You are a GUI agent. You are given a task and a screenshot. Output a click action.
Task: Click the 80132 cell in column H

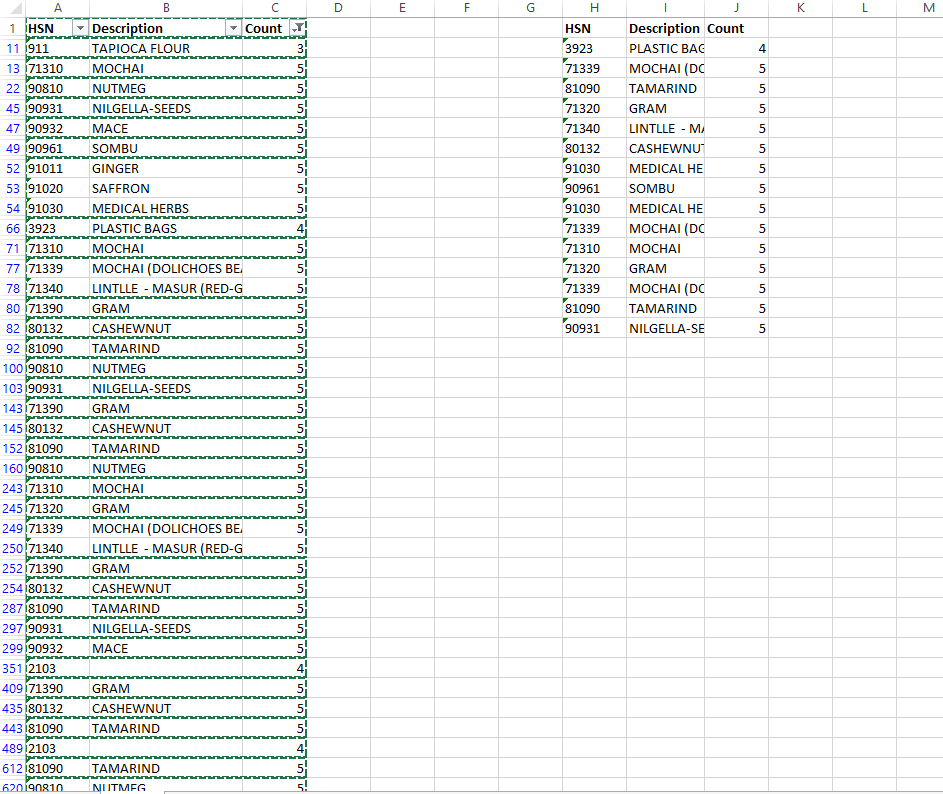pos(594,149)
